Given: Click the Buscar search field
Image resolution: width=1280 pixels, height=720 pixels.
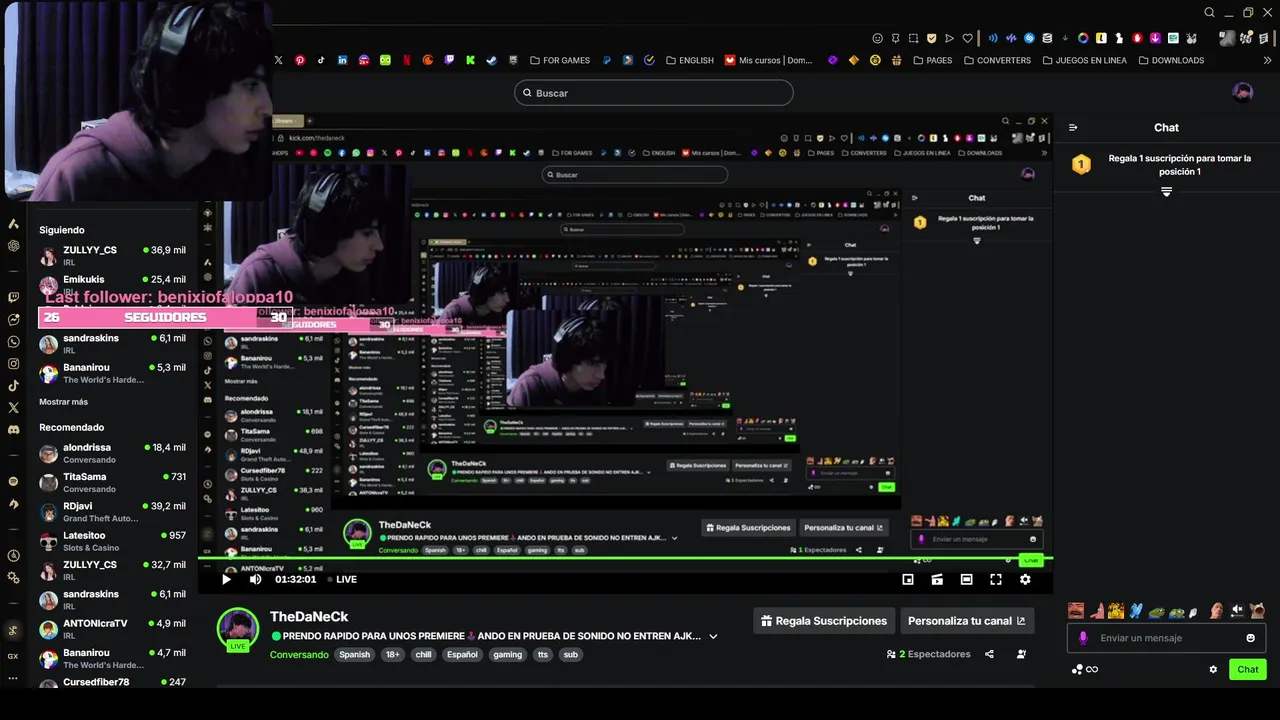Looking at the screenshot, I should point(654,93).
